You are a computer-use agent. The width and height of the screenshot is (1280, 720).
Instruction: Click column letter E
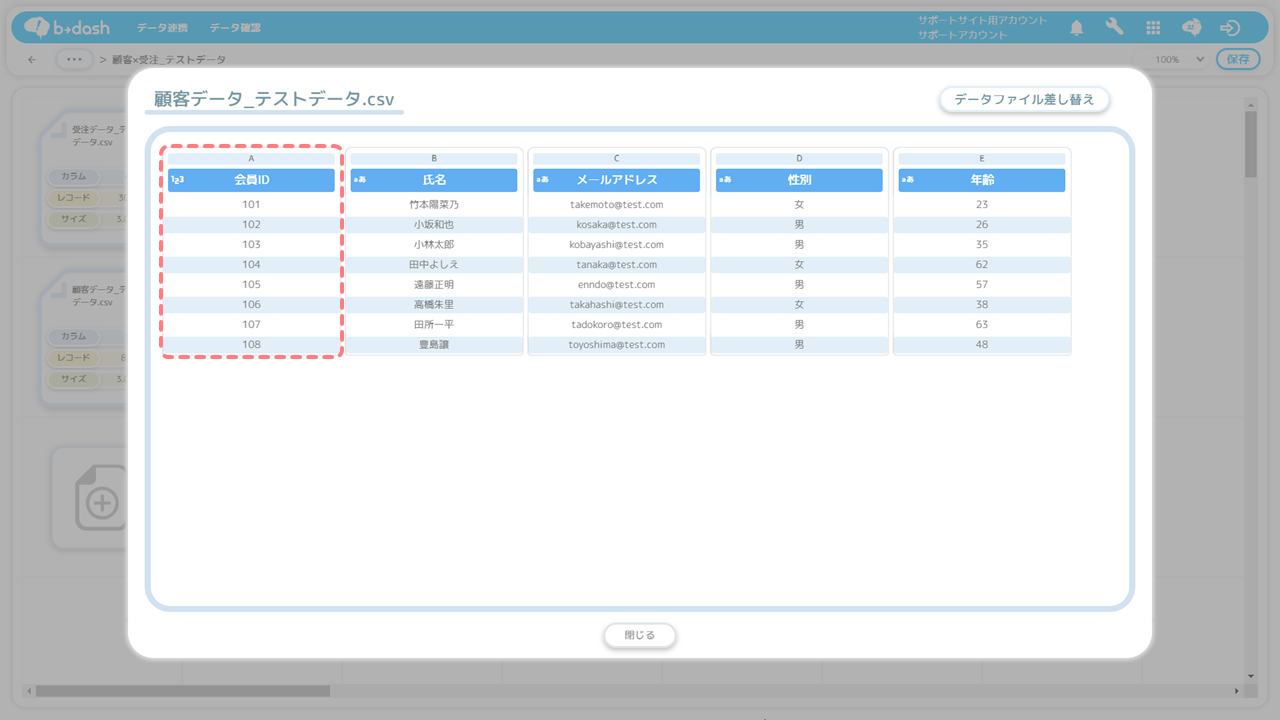pos(982,158)
